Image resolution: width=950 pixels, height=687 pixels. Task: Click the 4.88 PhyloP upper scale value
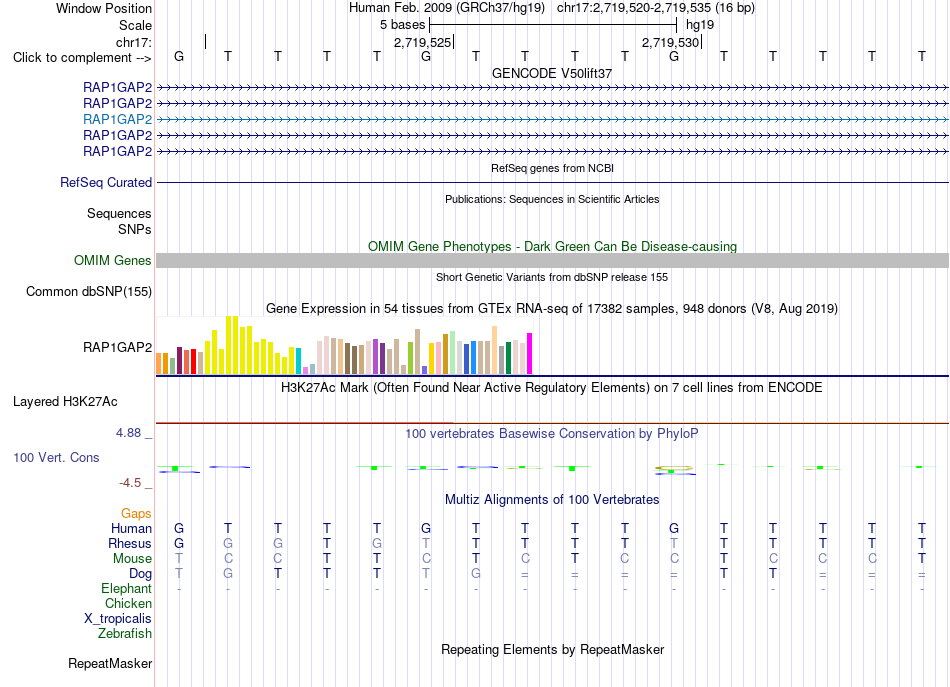(x=128, y=433)
